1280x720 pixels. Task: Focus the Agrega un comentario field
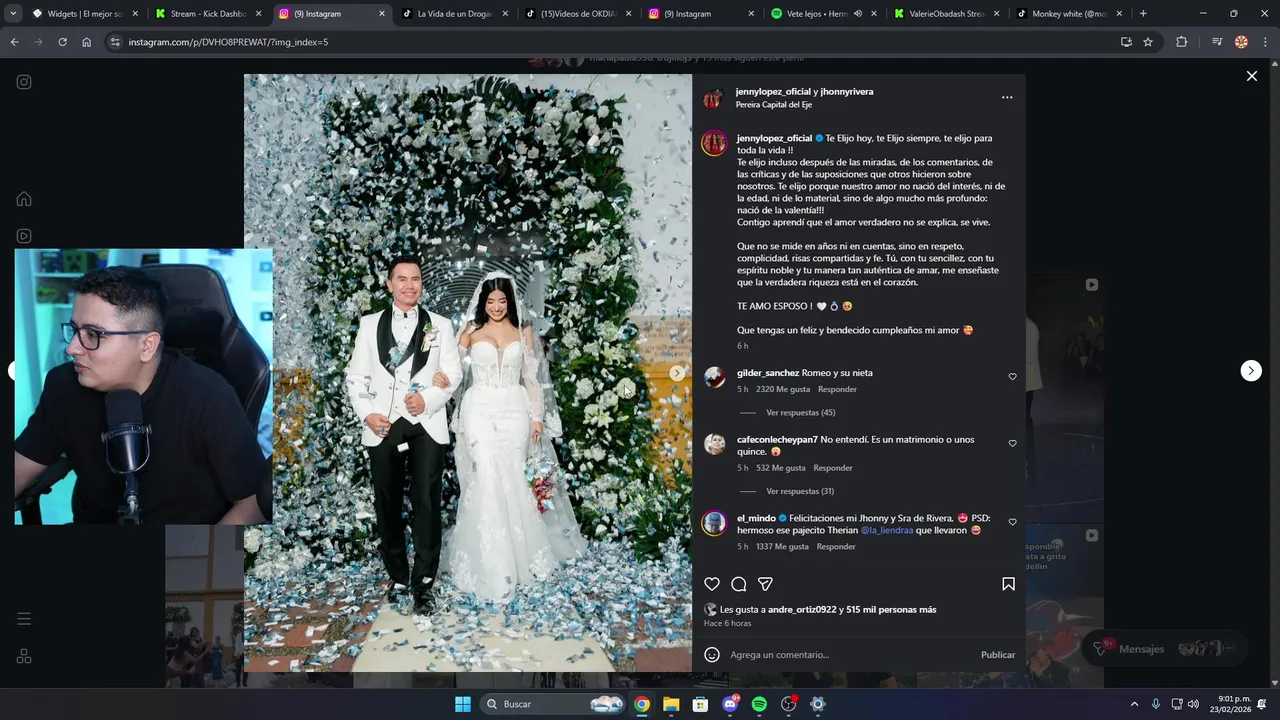pyautogui.click(x=850, y=655)
